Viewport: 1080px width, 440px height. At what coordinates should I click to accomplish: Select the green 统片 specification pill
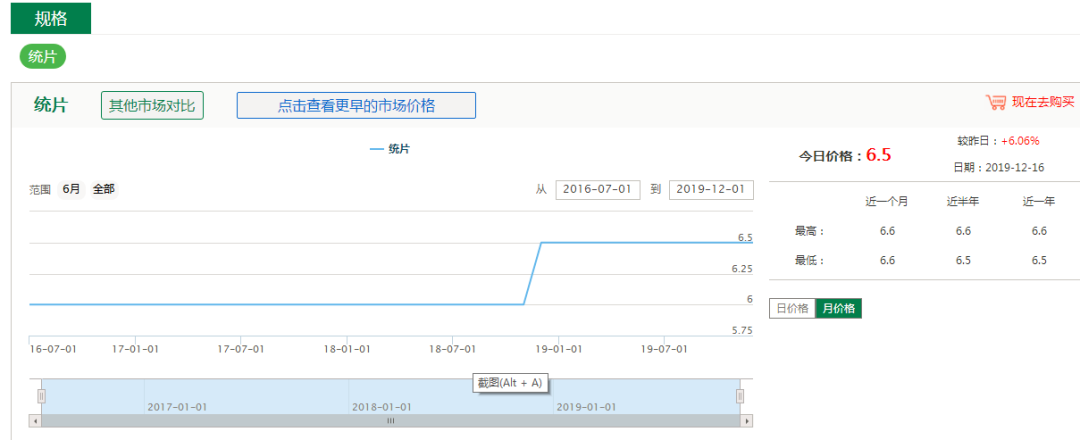click(43, 57)
